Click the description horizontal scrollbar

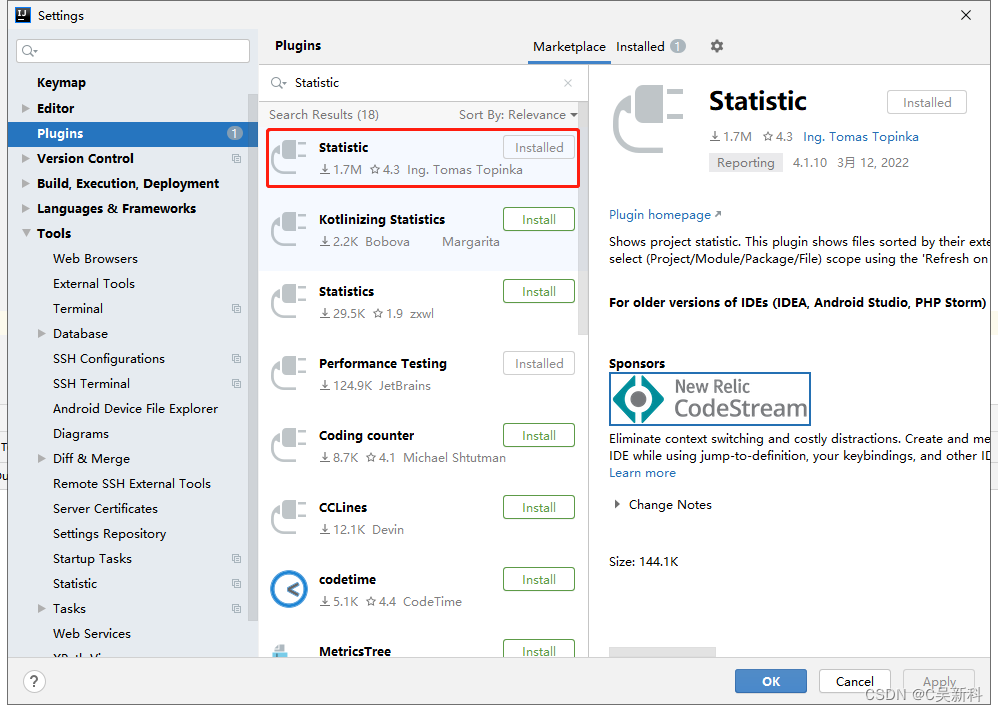[662, 652]
